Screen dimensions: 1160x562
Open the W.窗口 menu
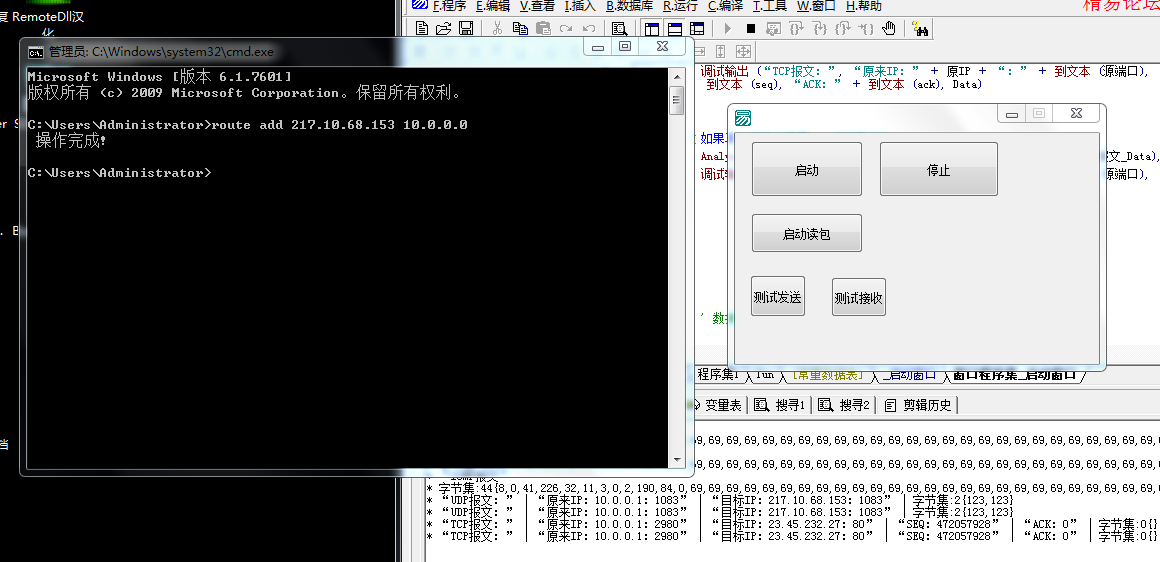pos(816,6)
